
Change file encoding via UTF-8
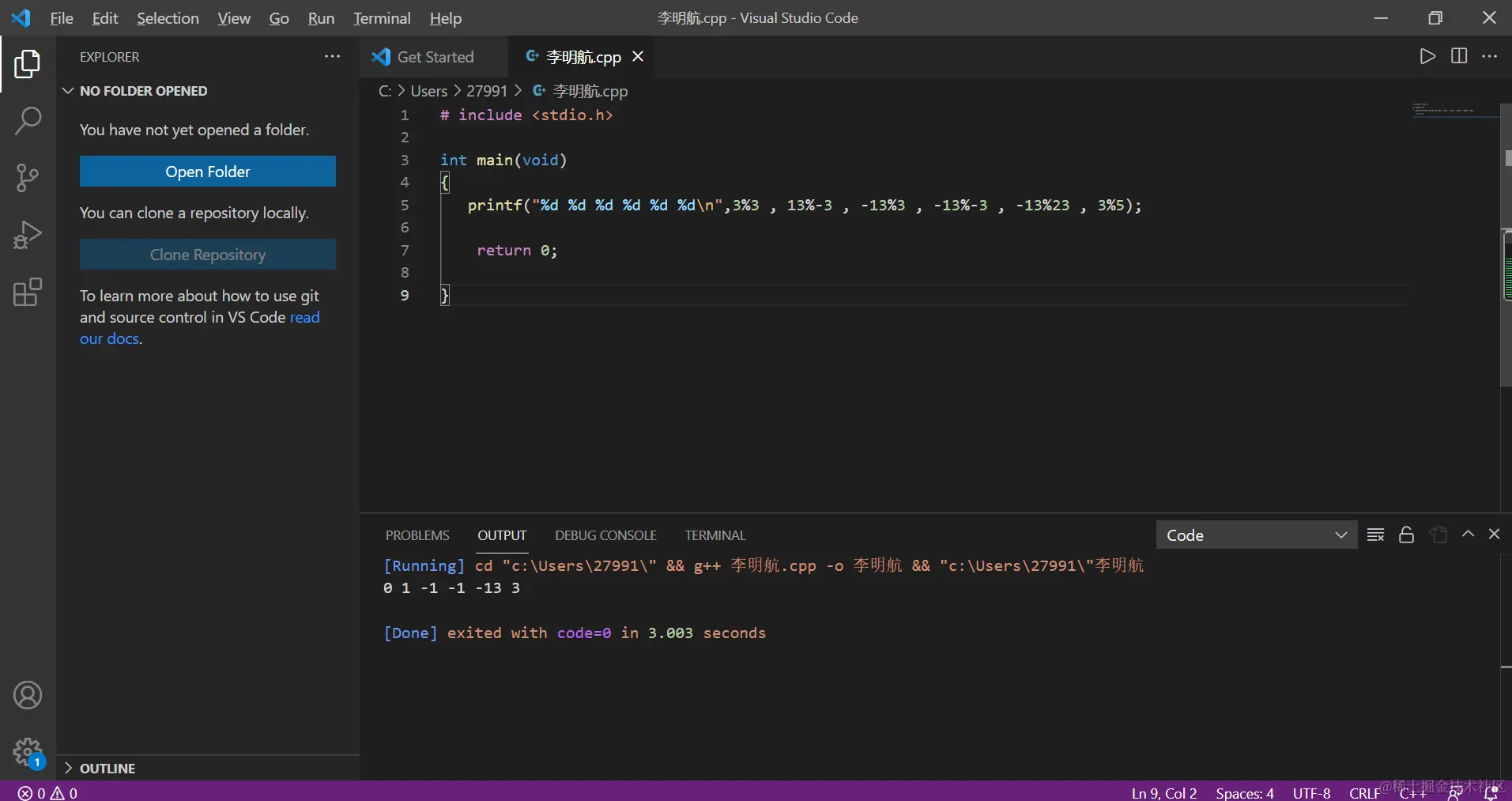coord(1312,792)
